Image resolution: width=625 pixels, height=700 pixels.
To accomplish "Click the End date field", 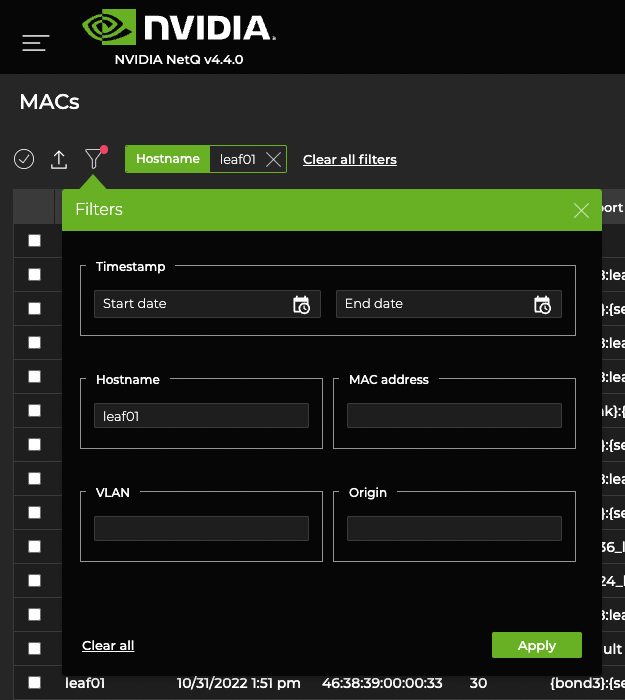I will pyautogui.click(x=449, y=304).
